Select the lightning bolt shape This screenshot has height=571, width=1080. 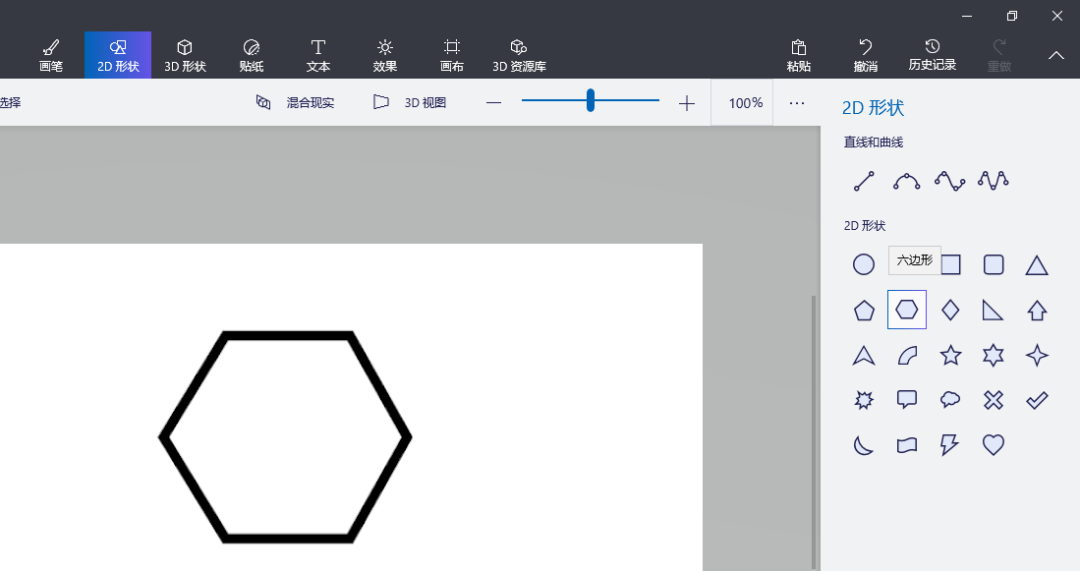point(950,445)
